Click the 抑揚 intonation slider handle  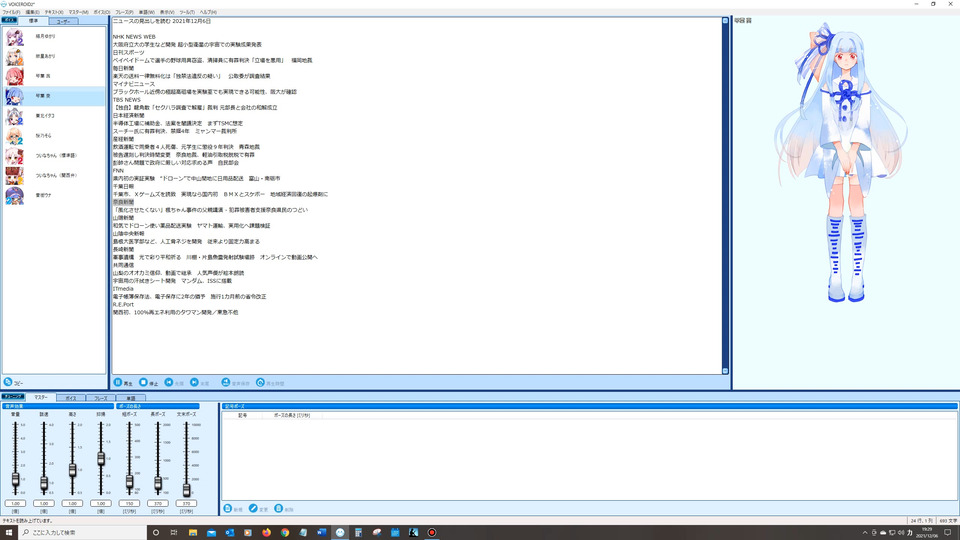(x=101, y=459)
